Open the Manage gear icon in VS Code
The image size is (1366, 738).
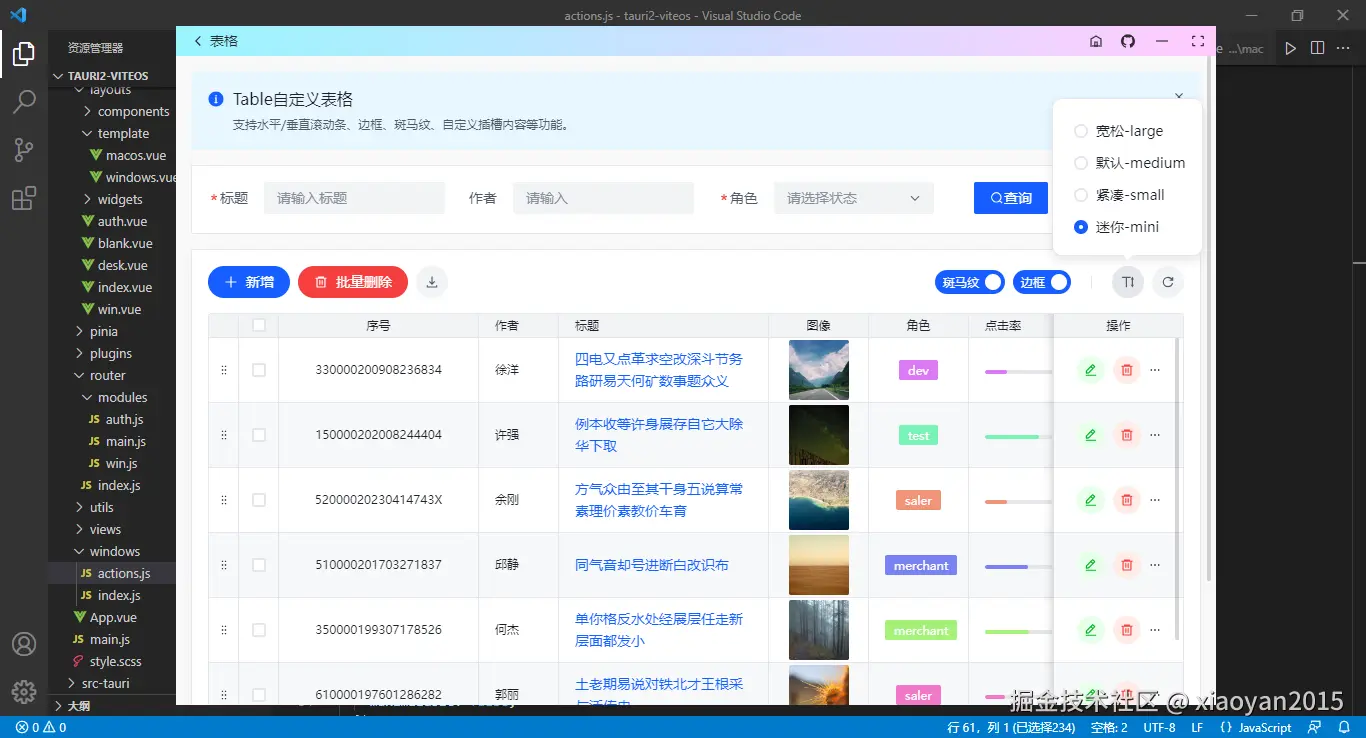point(24,691)
